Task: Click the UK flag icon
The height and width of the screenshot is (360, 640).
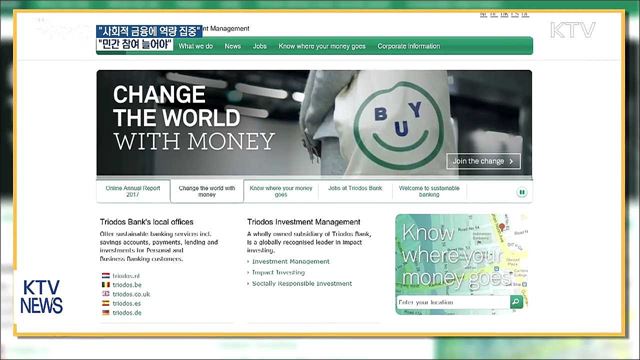Action: (106, 294)
